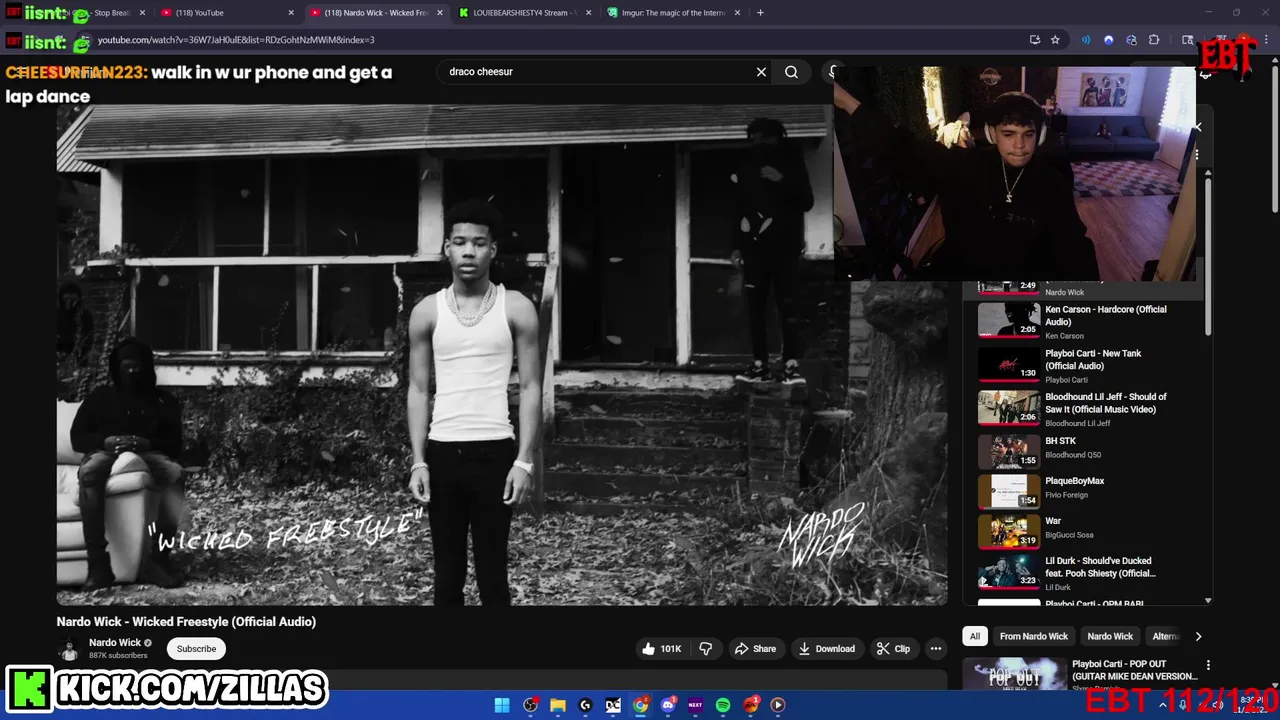This screenshot has width=1280, height=720.
Task: Close the Imgur tab
Action: pyautogui.click(x=738, y=13)
